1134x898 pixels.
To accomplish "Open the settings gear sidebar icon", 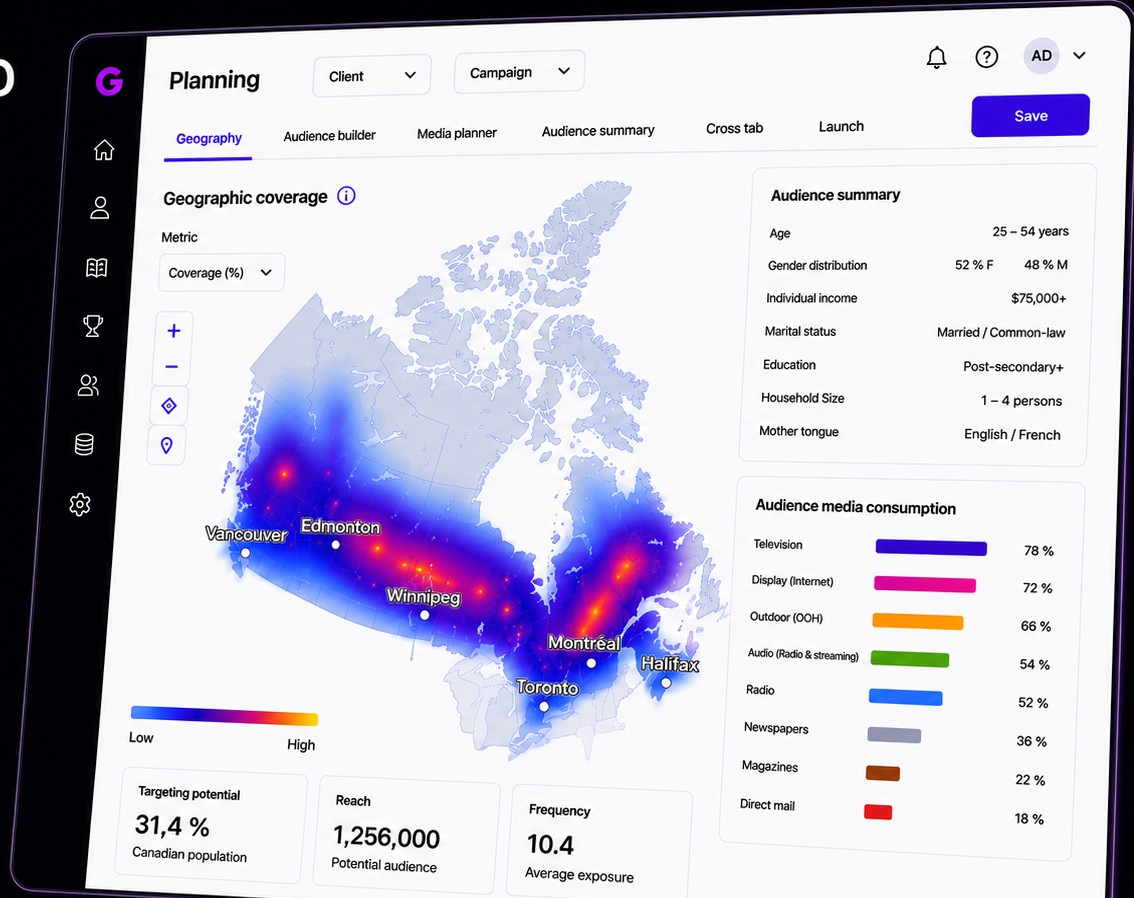I will tap(80, 504).
